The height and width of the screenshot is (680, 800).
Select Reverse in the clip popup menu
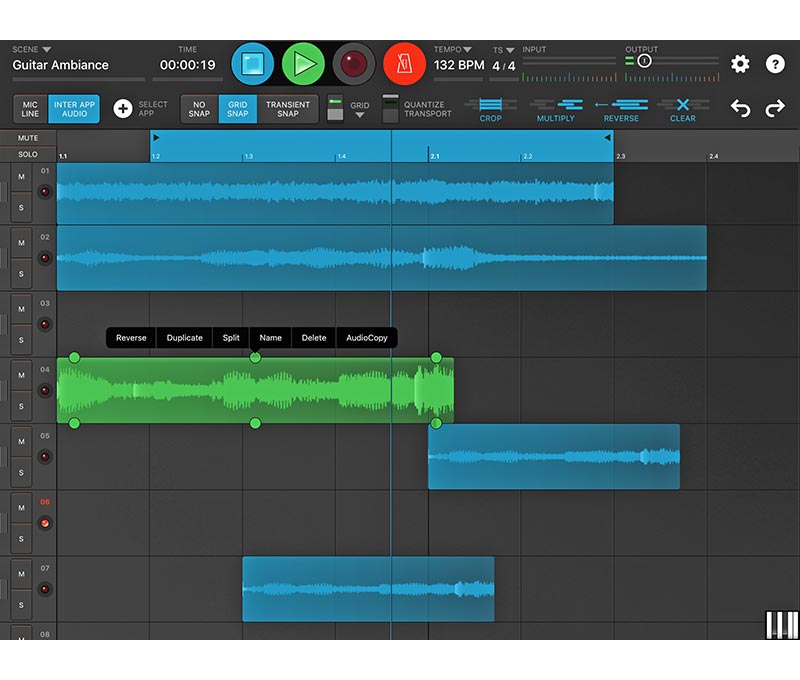[131, 338]
